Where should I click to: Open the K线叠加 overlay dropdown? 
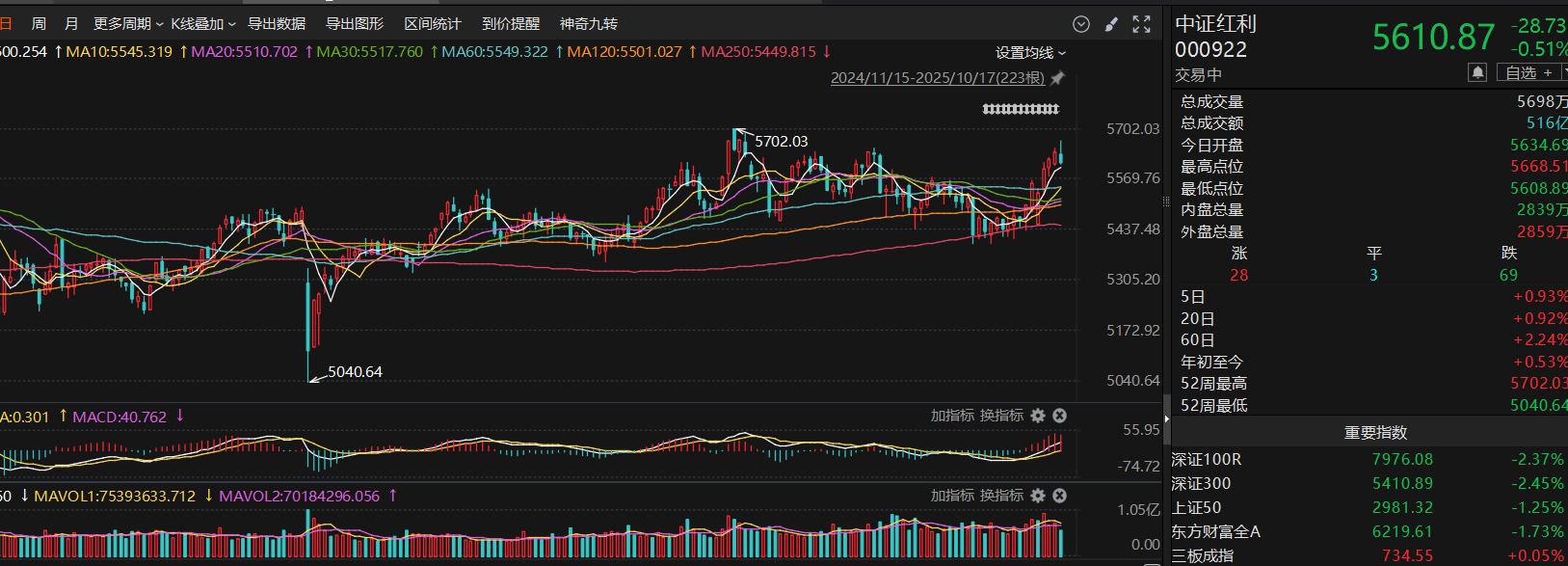point(203,24)
